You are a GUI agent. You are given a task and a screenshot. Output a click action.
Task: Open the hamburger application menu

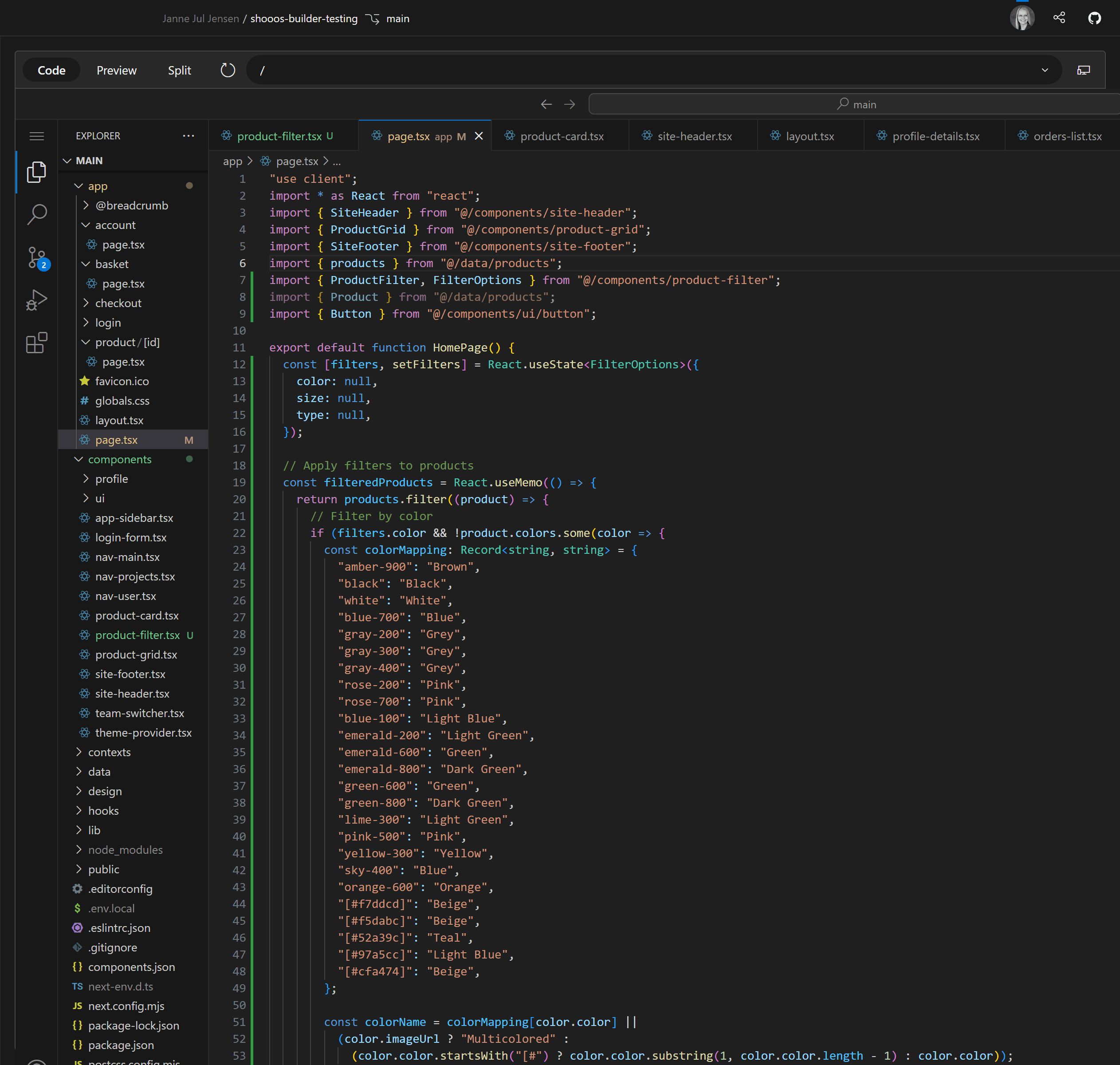[x=36, y=136]
